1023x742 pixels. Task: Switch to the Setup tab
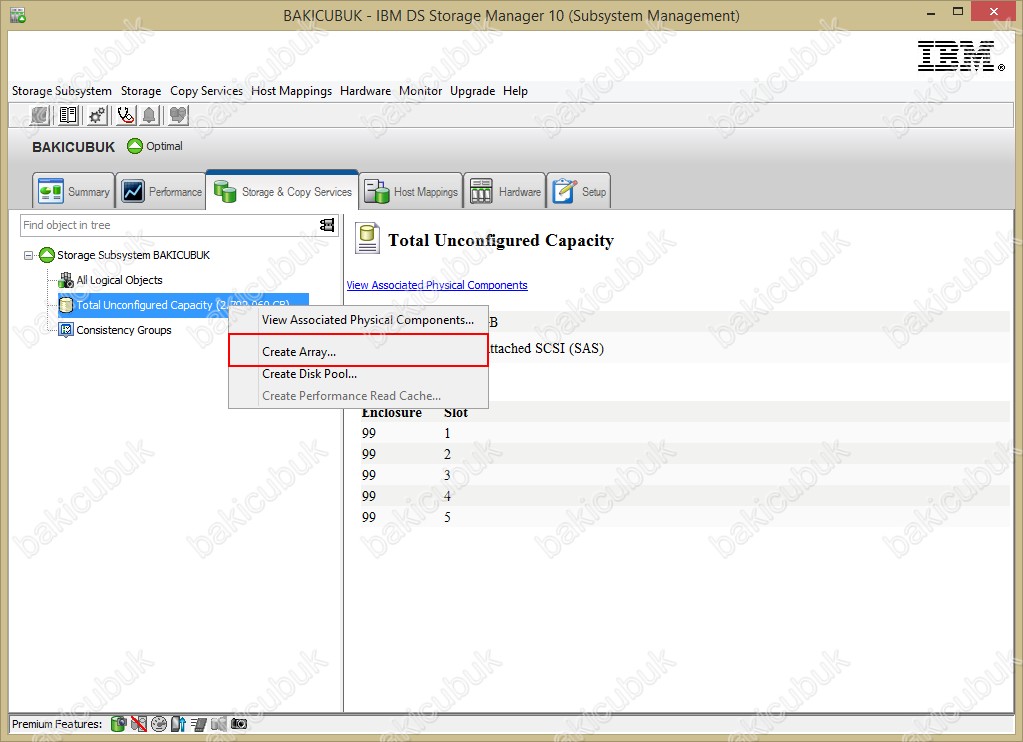(x=579, y=191)
